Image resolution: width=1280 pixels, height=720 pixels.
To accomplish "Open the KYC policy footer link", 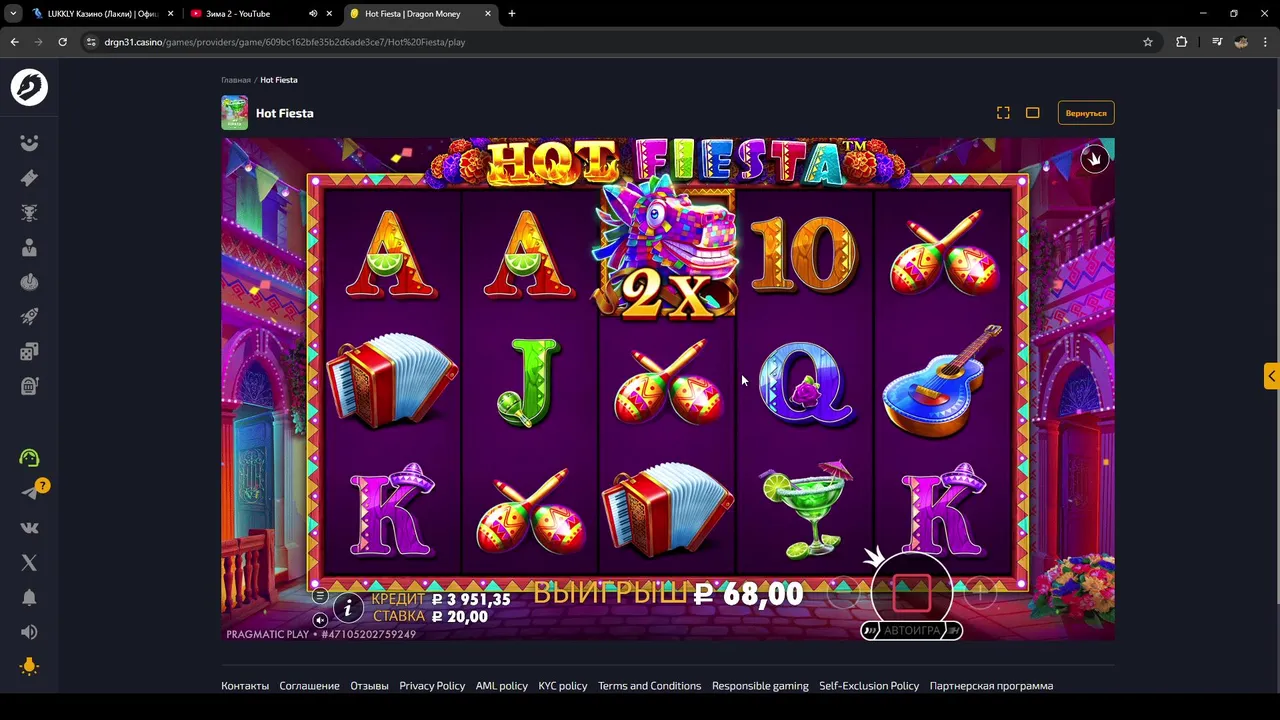I will click(x=563, y=686).
